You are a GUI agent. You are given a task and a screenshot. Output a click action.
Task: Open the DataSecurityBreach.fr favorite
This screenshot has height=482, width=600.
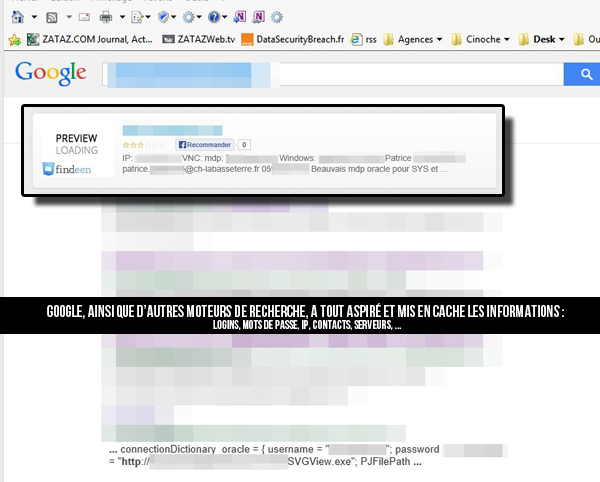coord(293,39)
